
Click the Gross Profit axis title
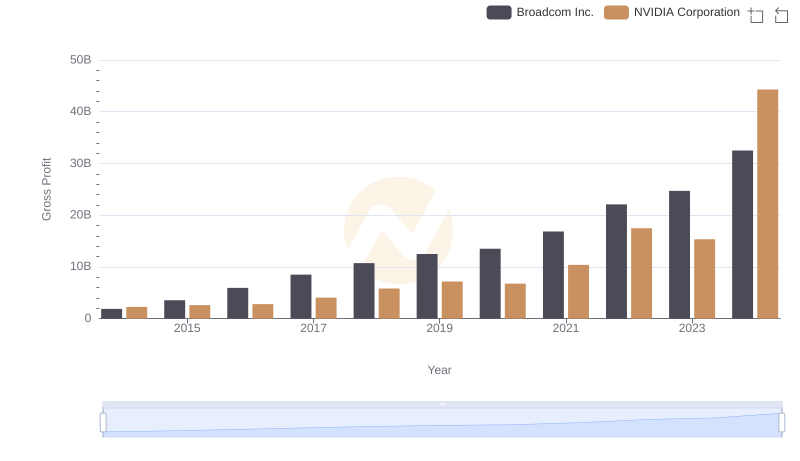[46, 189]
